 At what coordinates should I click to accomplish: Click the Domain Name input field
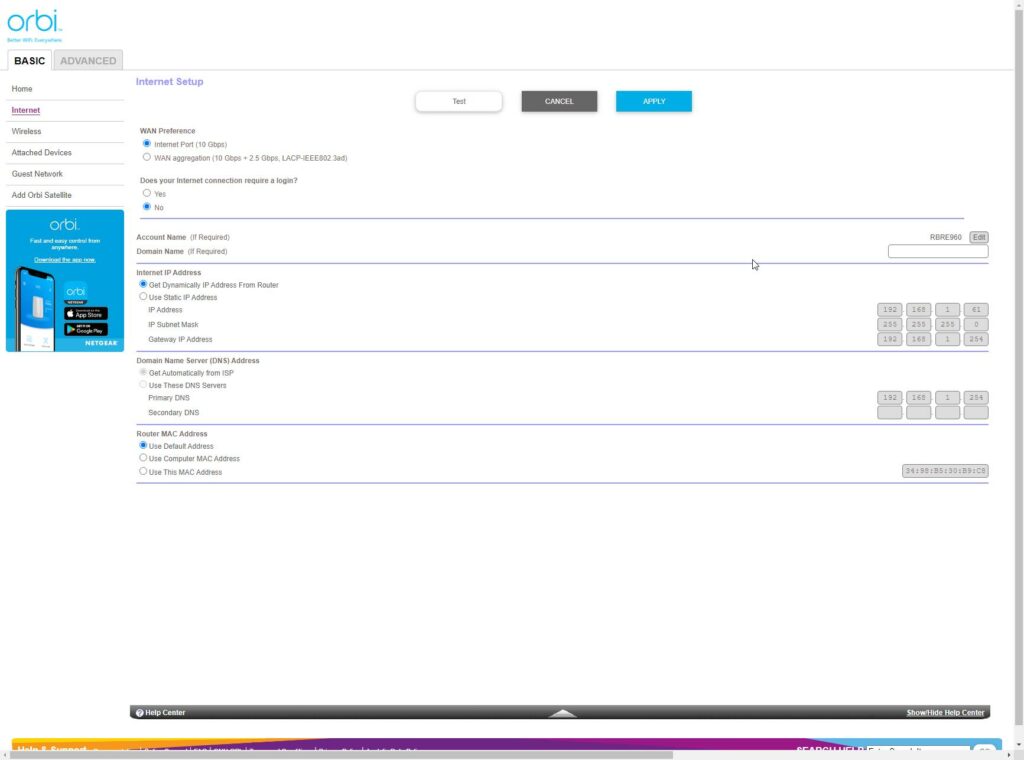[x=937, y=252]
